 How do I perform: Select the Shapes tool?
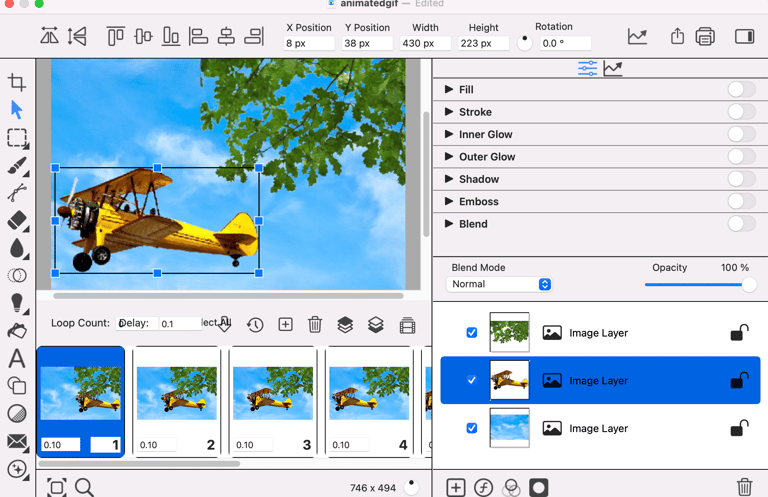pyautogui.click(x=17, y=386)
